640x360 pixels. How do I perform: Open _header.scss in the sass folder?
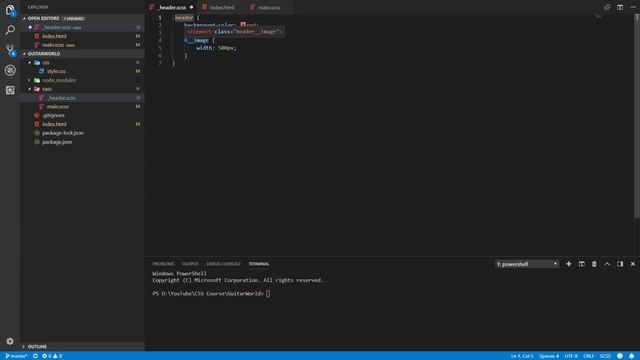click(82, 98)
